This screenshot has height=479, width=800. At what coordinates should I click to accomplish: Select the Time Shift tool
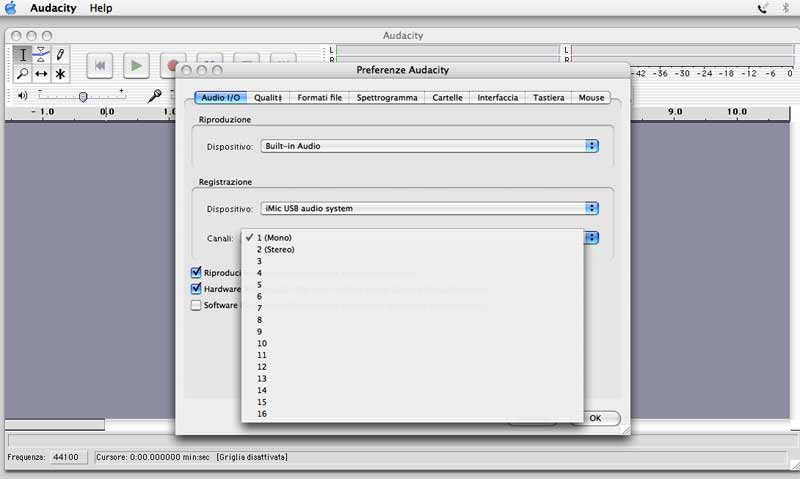[41, 73]
